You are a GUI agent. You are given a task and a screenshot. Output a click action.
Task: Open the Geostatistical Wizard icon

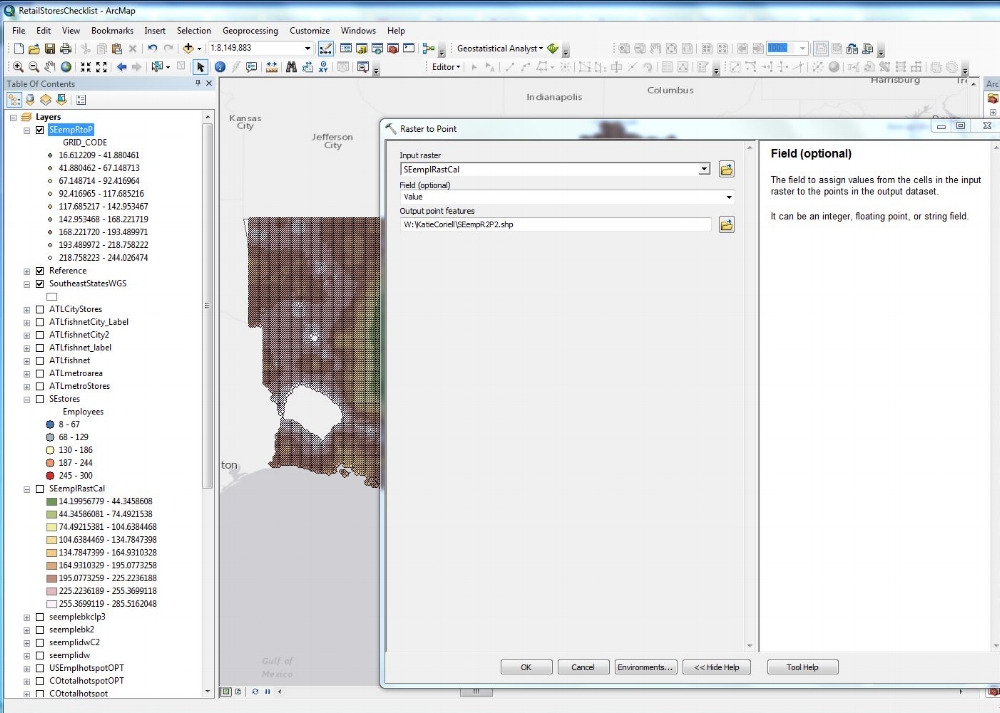[553, 48]
